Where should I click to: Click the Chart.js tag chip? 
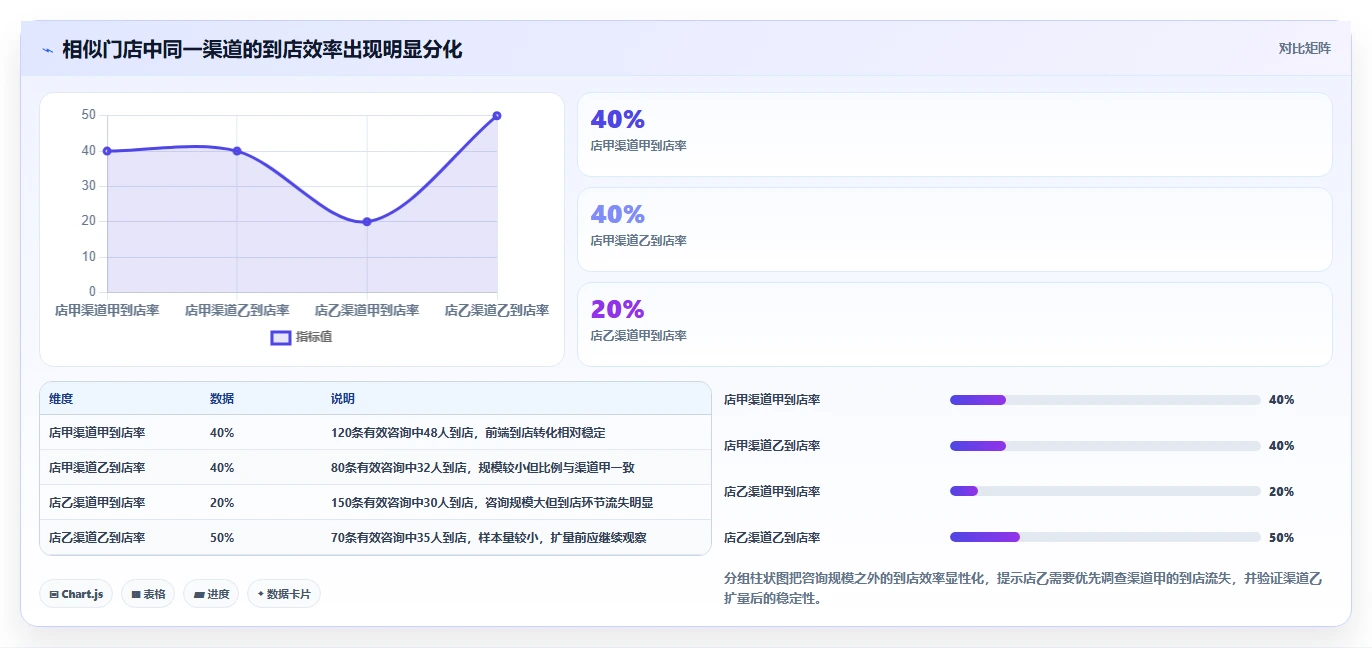pyautogui.click(x=76, y=594)
